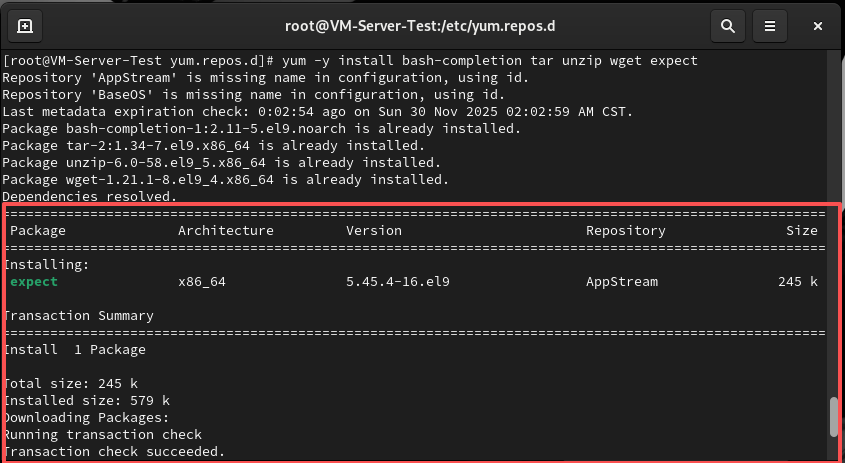The height and width of the screenshot is (463, 845).
Task: Click the Repository column header
Action: [625, 230]
